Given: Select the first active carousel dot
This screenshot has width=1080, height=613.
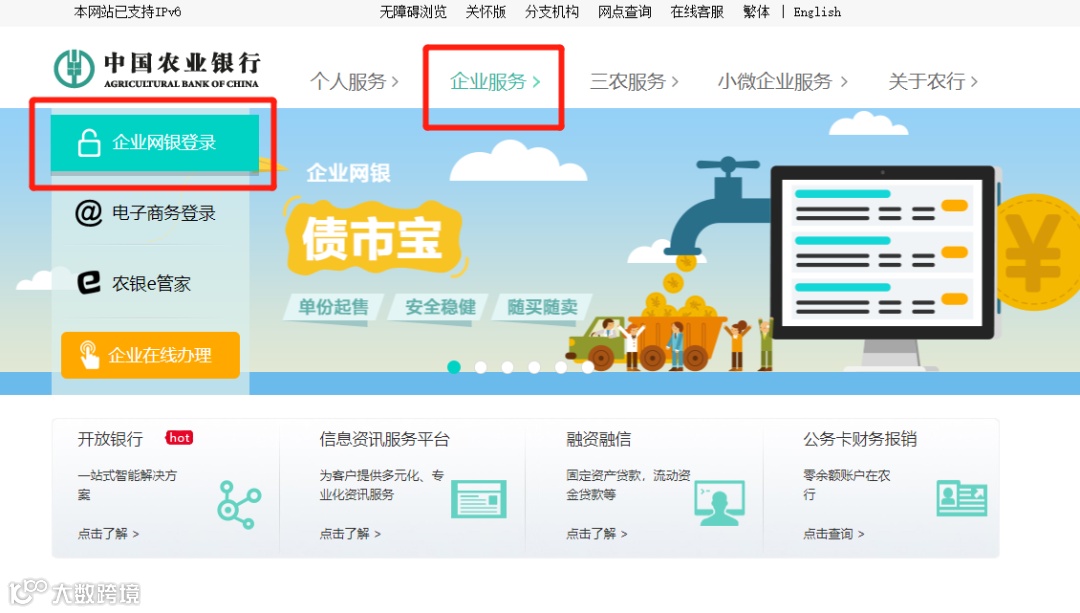Looking at the screenshot, I should pyautogui.click(x=454, y=367).
